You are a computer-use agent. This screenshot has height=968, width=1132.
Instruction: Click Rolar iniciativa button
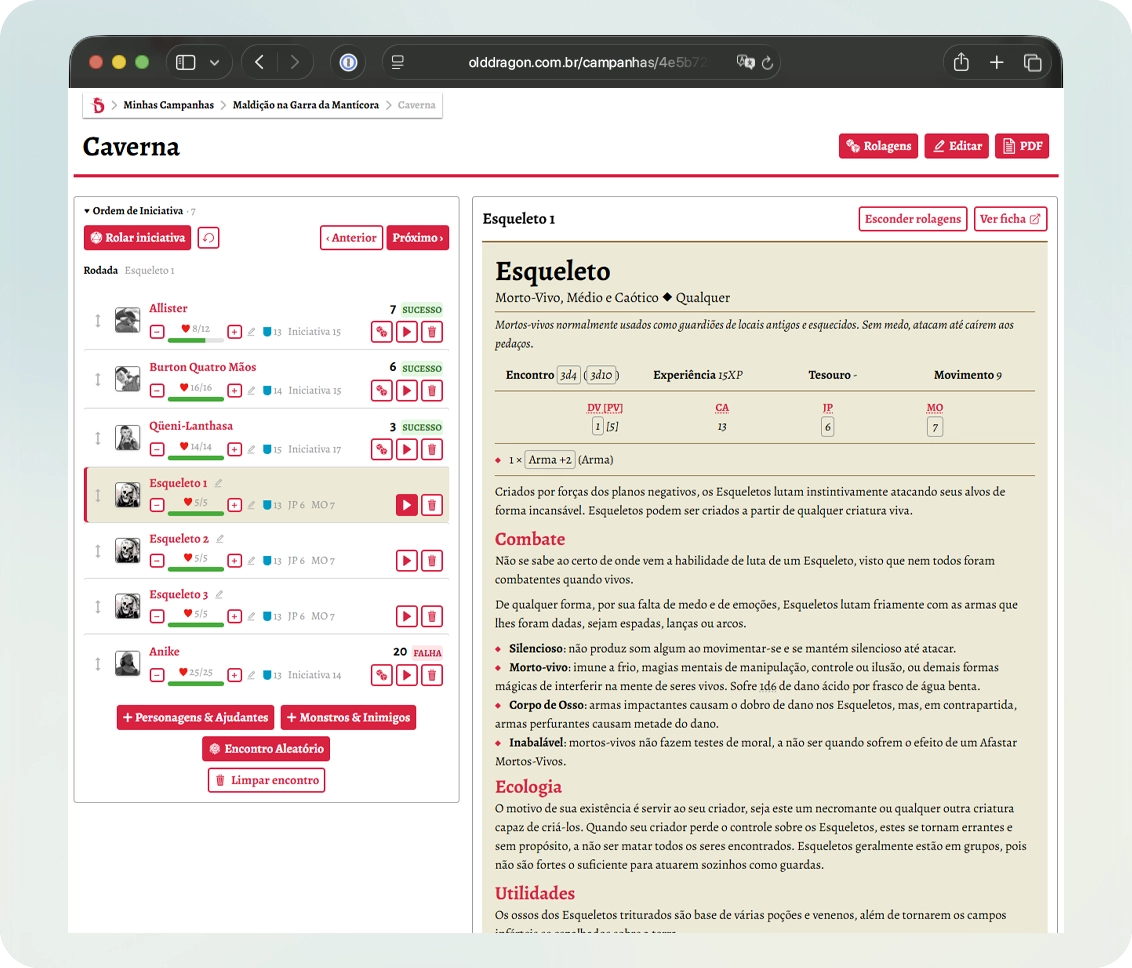point(137,237)
